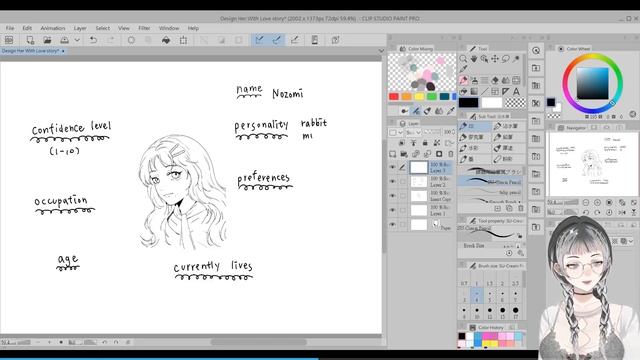Screen dimensions: 640x360
Task: Select the Eyedropper tool
Action: [463, 69]
